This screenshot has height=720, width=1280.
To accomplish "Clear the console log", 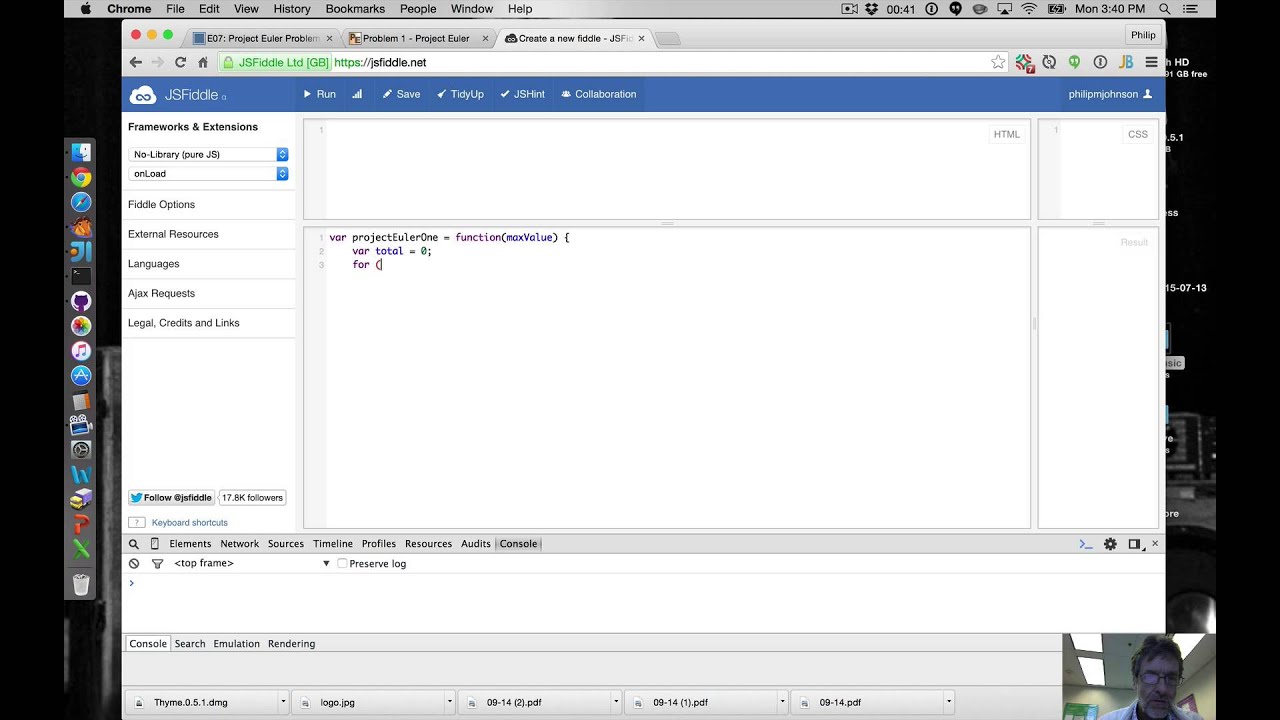I will 134,564.
